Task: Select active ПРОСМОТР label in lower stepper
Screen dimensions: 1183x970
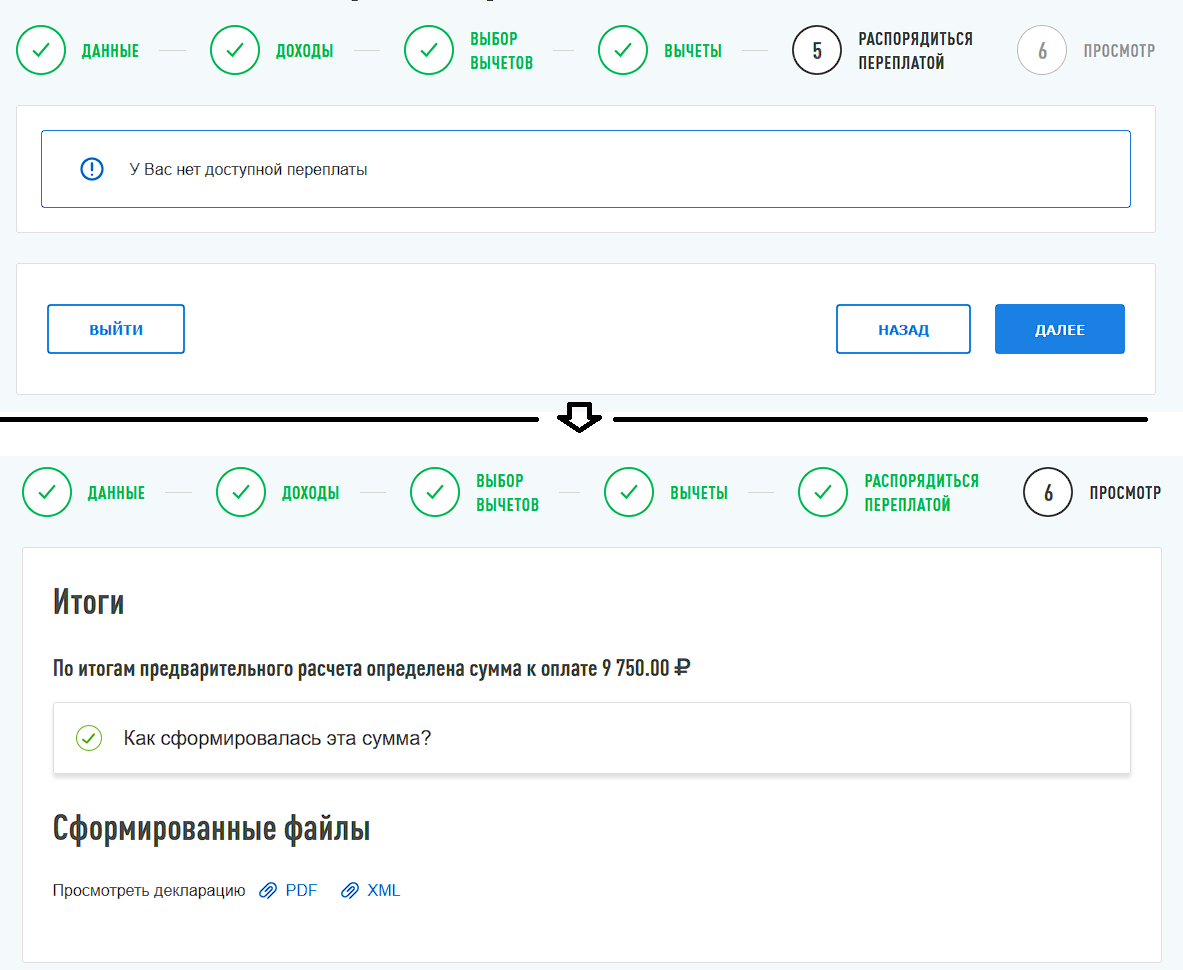Action: tap(1125, 493)
